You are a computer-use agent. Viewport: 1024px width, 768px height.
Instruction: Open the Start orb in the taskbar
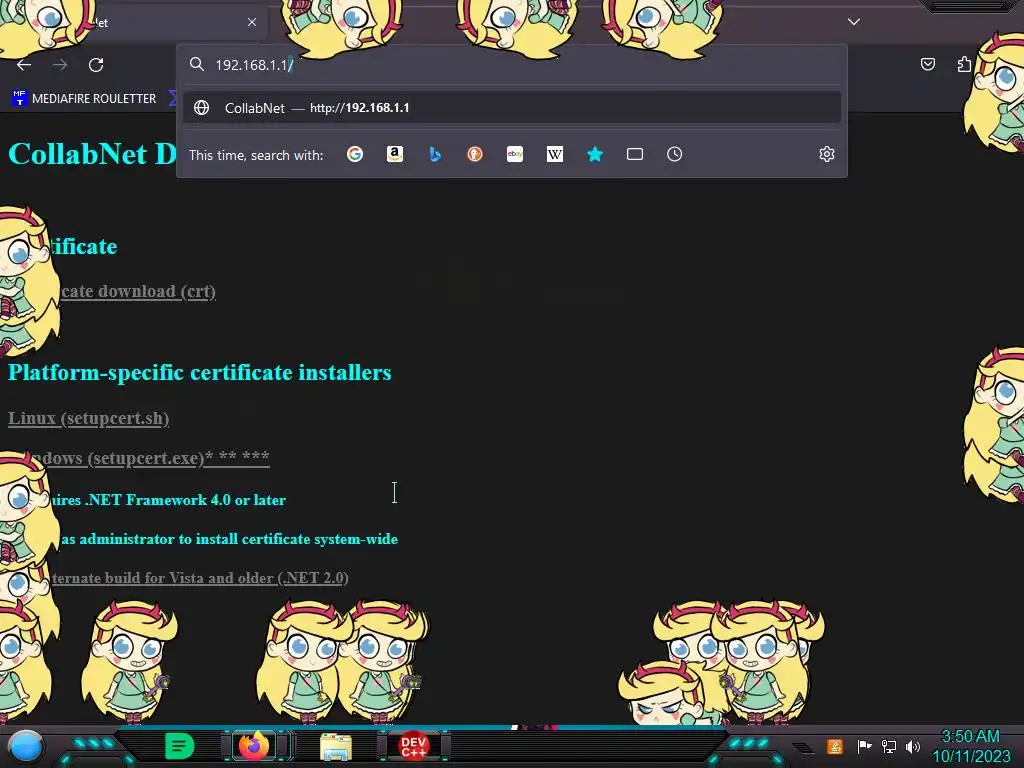point(26,747)
